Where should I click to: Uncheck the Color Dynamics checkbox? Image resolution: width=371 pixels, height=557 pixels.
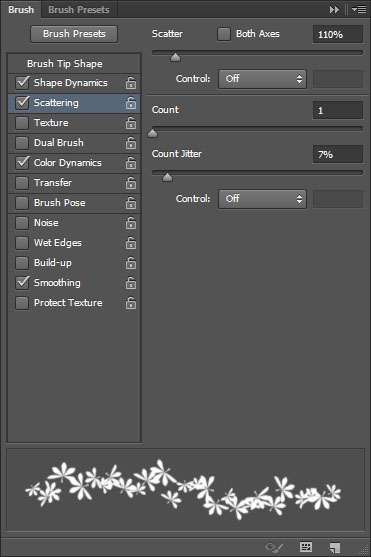(22, 163)
